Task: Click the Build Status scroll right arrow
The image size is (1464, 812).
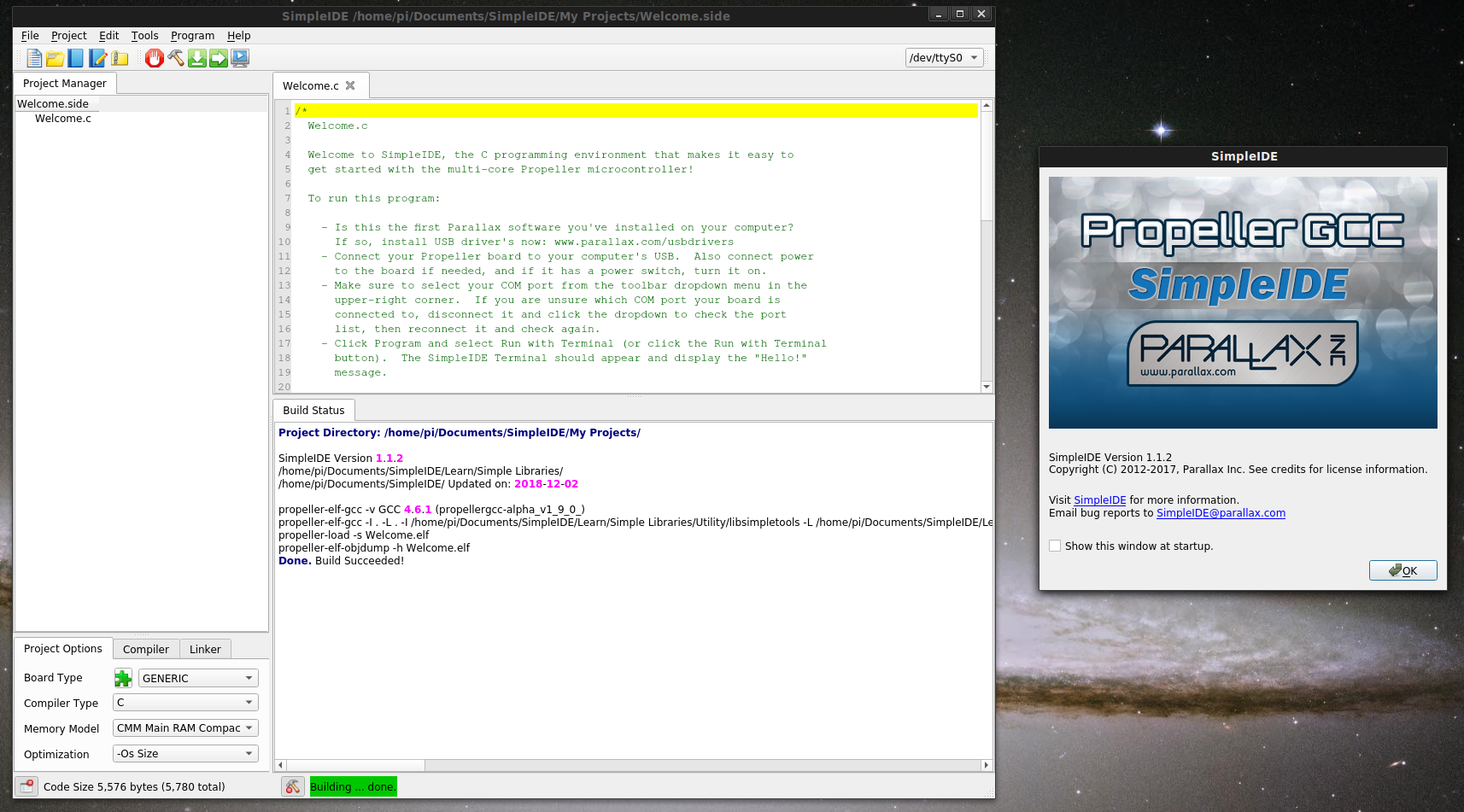Action: (x=987, y=765)
